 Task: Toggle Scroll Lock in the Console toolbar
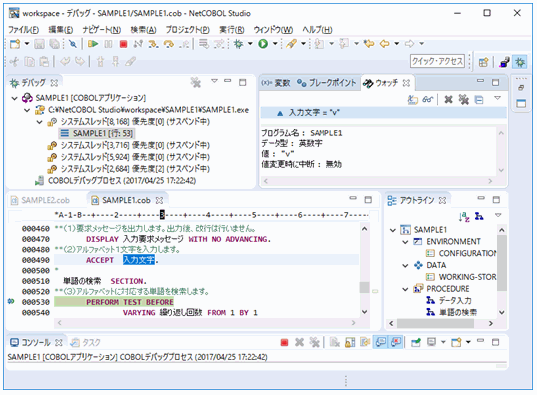tap(350, 342)
